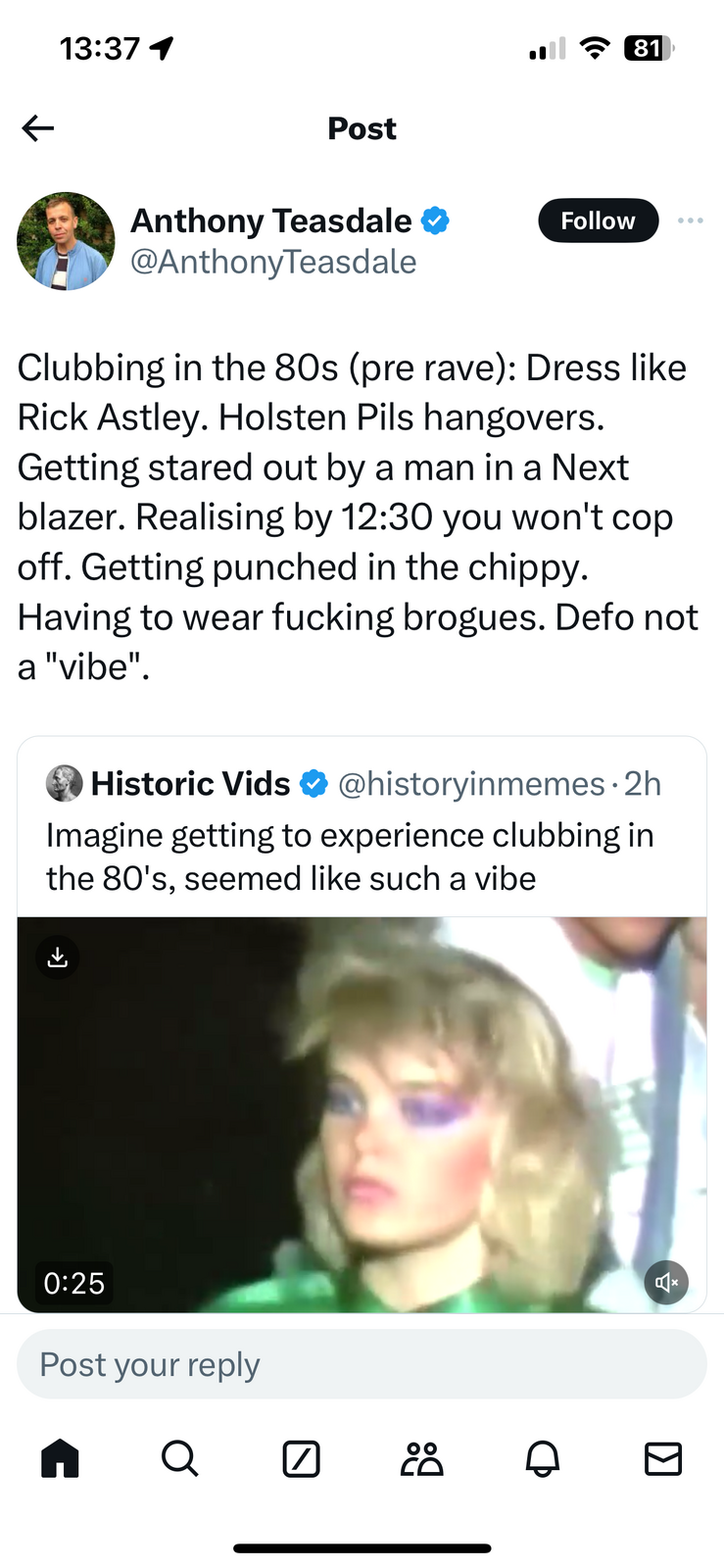Tap the Historic Vids avatar icon
Image resolution: width=724 pixels, height=1568 pixels.
[65, 784]
